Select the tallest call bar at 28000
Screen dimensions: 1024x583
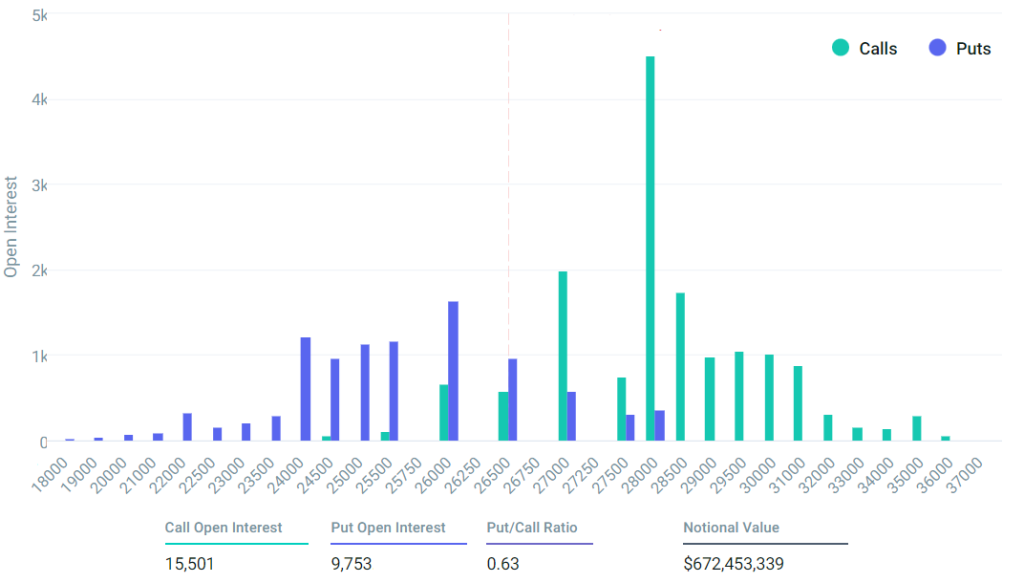tap(650, 248)
